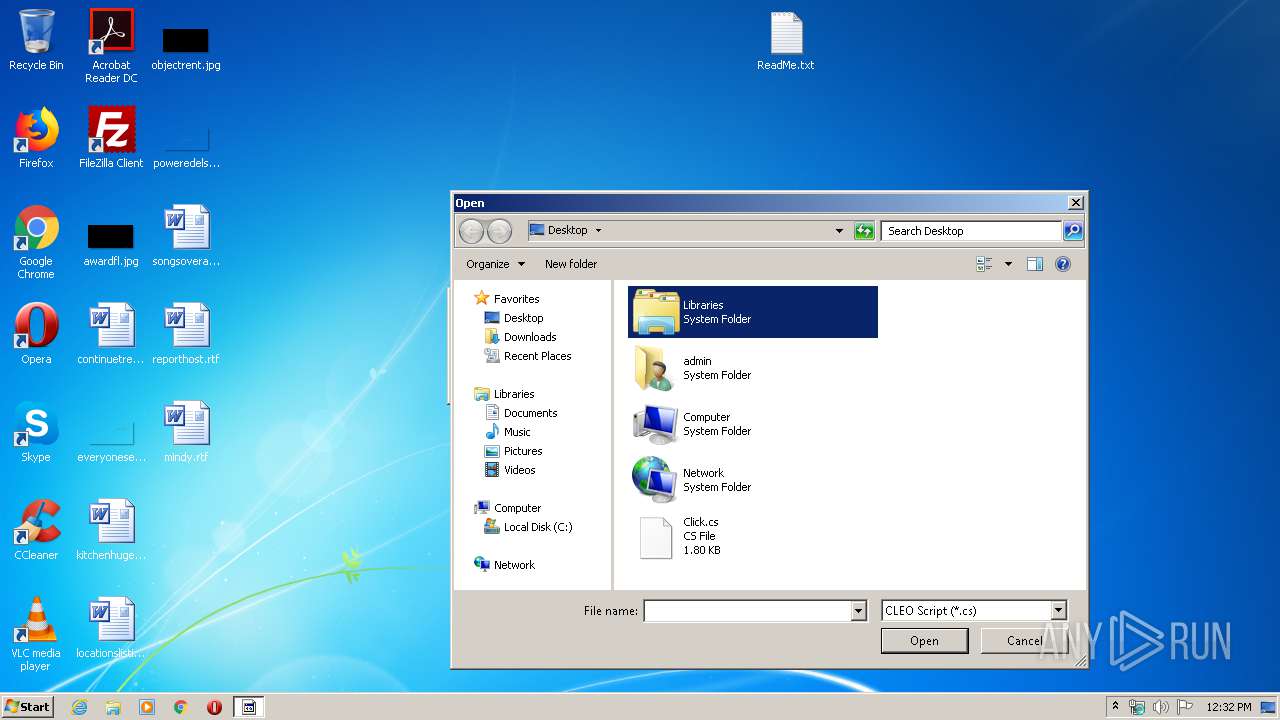Launch Acrobat Reader DC shortcut
This screenshot has width=1280, height=720.
pos(111,46)
